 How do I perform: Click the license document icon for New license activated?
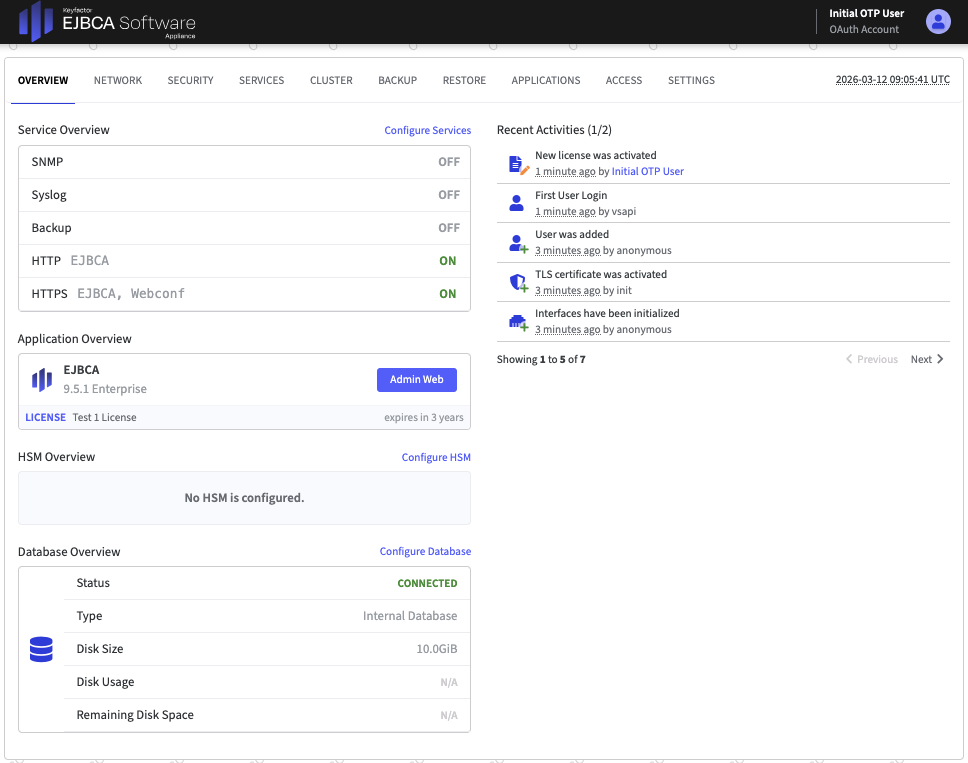tap(519, 164)
